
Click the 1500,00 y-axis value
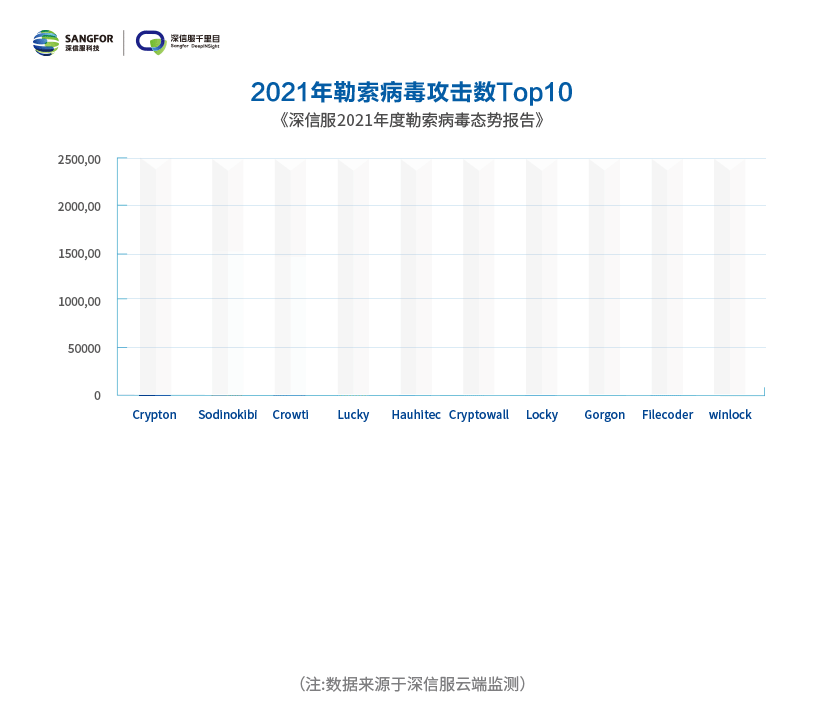tap(79, 254)
